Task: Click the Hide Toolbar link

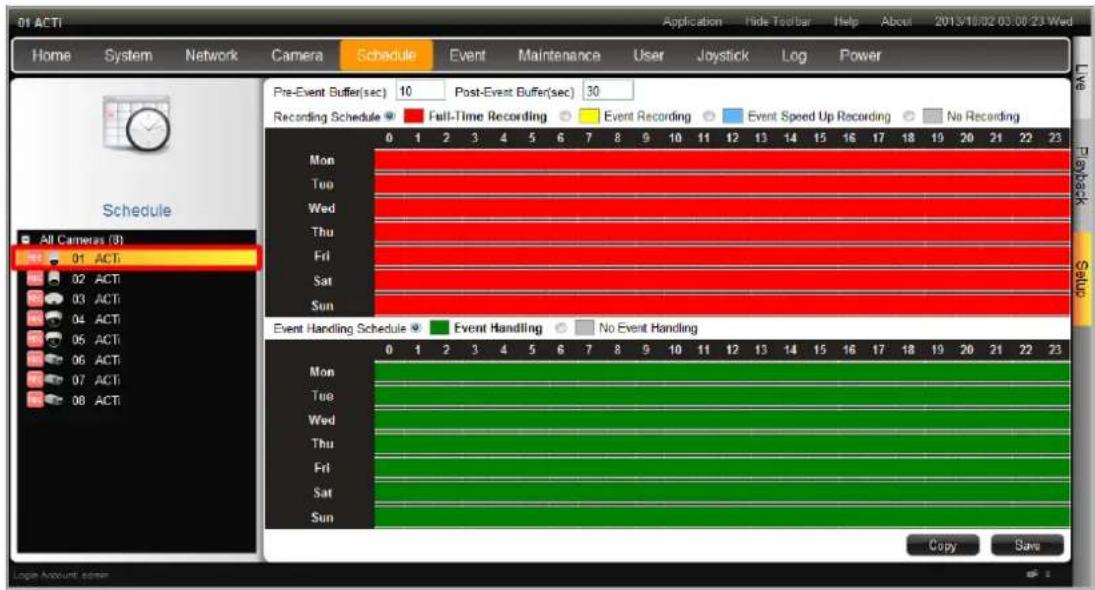Action: point(777,22)
